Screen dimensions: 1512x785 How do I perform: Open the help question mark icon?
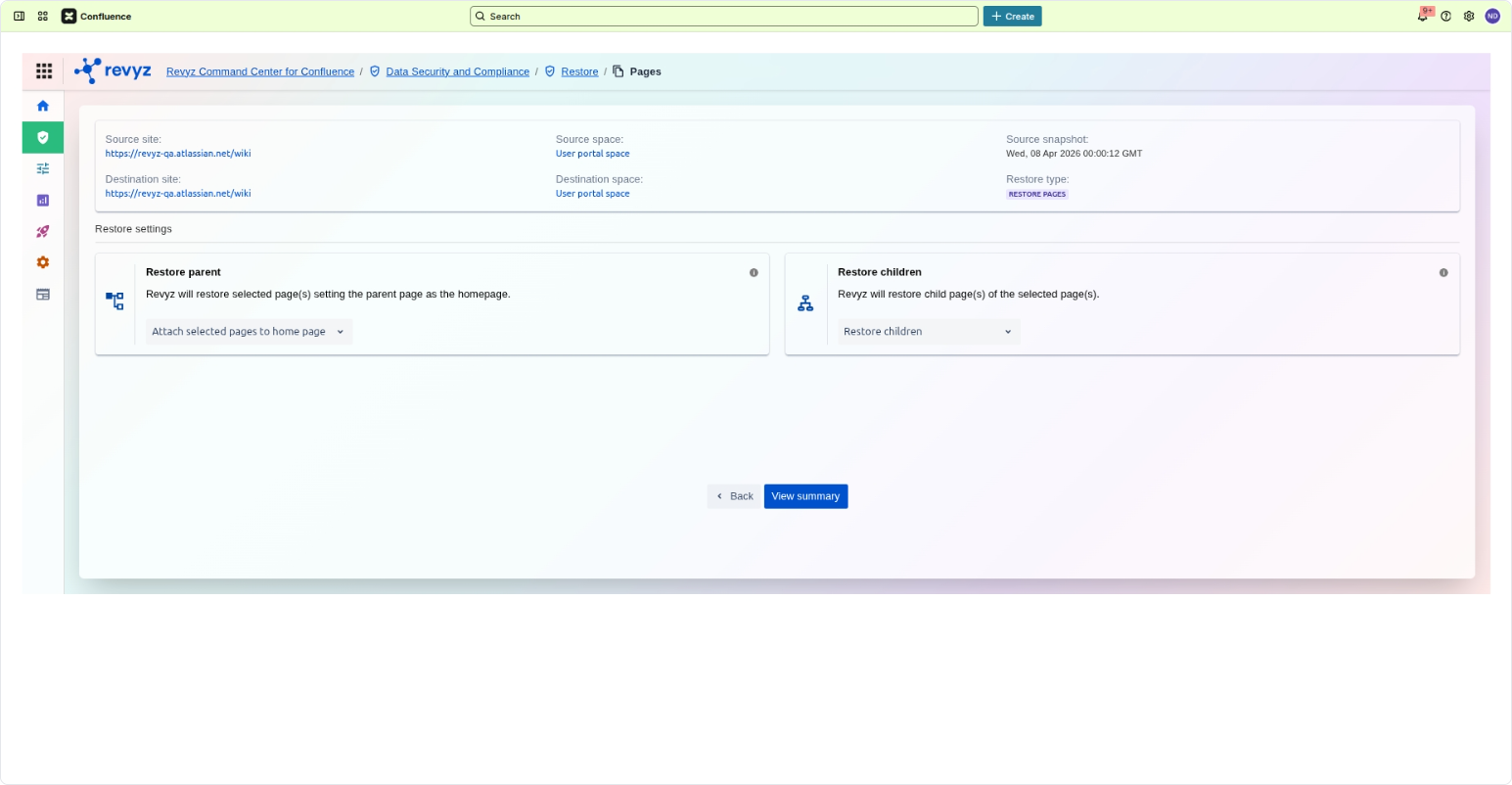tap(1445, 17)
